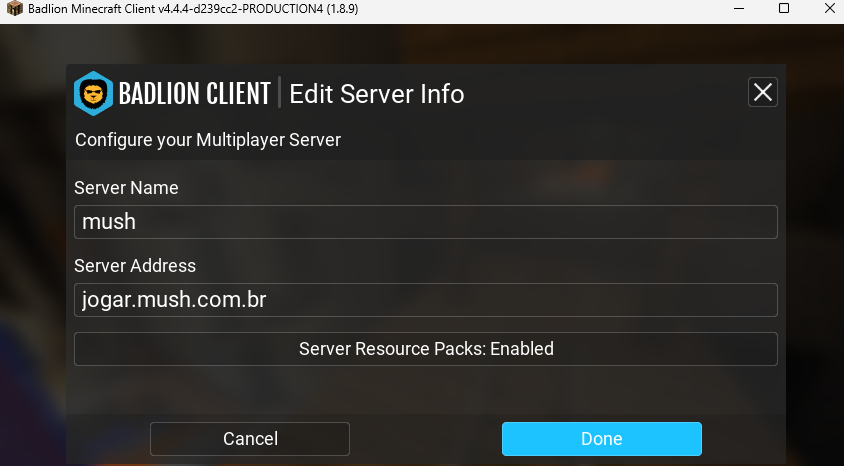This screenshot has height=466, width=844.
Task: Click the Badlion lion logo icon
Action: click(93, 94)
